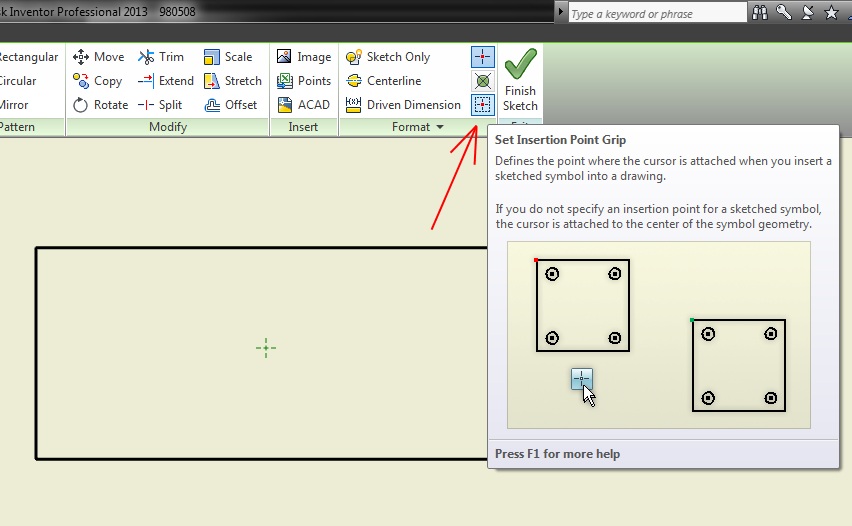Image resolution: width=852 pixels, height=526 pixels.
Task: Toggle Centerline format
Action: (x=383, y=80)
